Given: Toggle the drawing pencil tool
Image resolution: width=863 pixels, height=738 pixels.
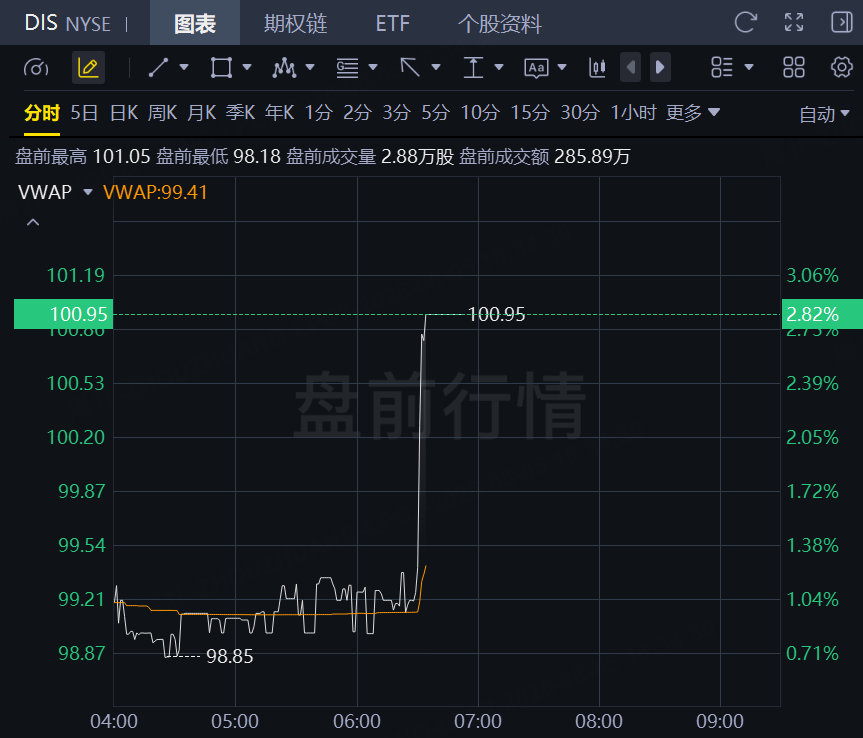Looking at the screenshot, I should (88, 68).
